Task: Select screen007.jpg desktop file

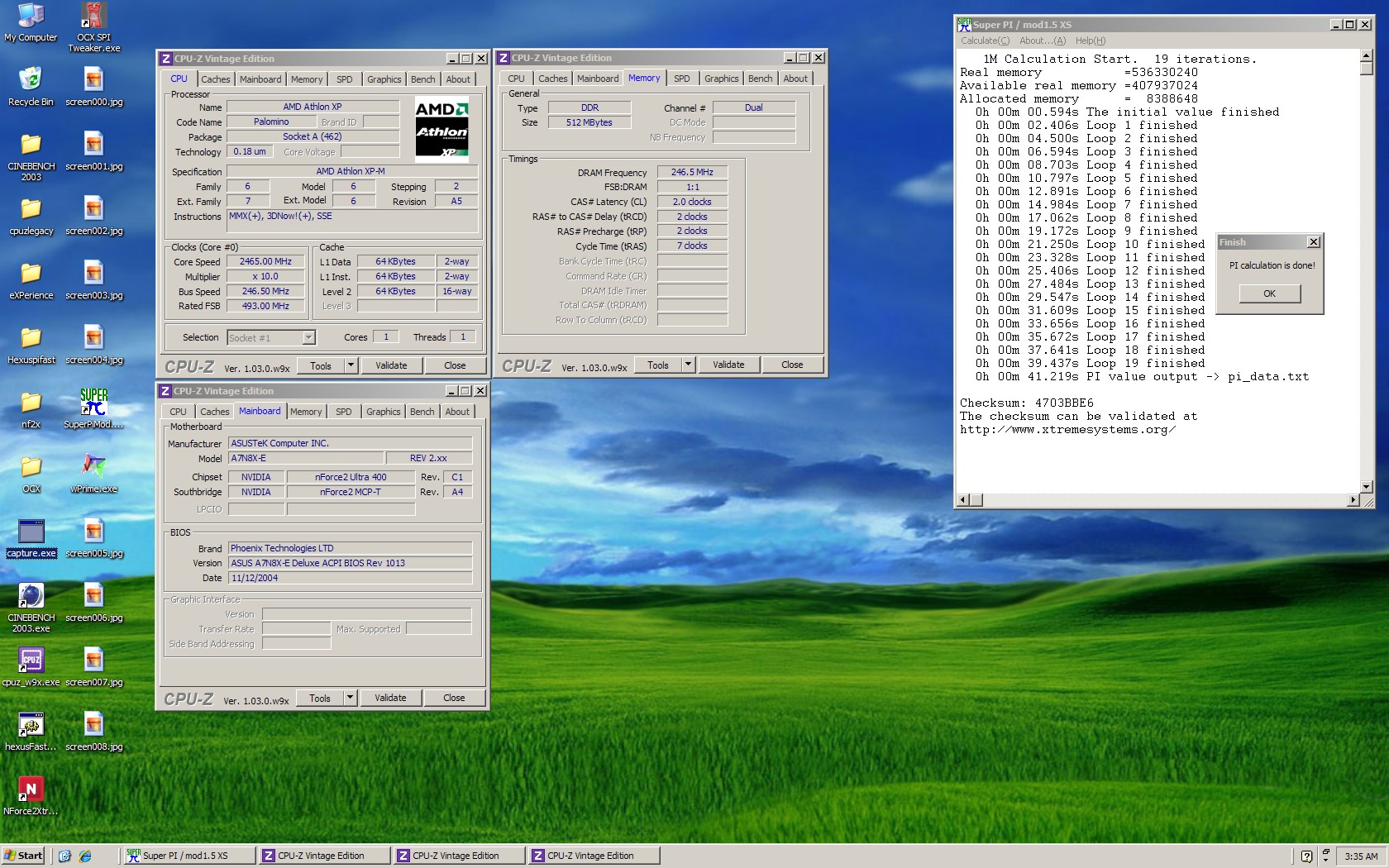Action: pyautogui.click(x=94, y=667)
